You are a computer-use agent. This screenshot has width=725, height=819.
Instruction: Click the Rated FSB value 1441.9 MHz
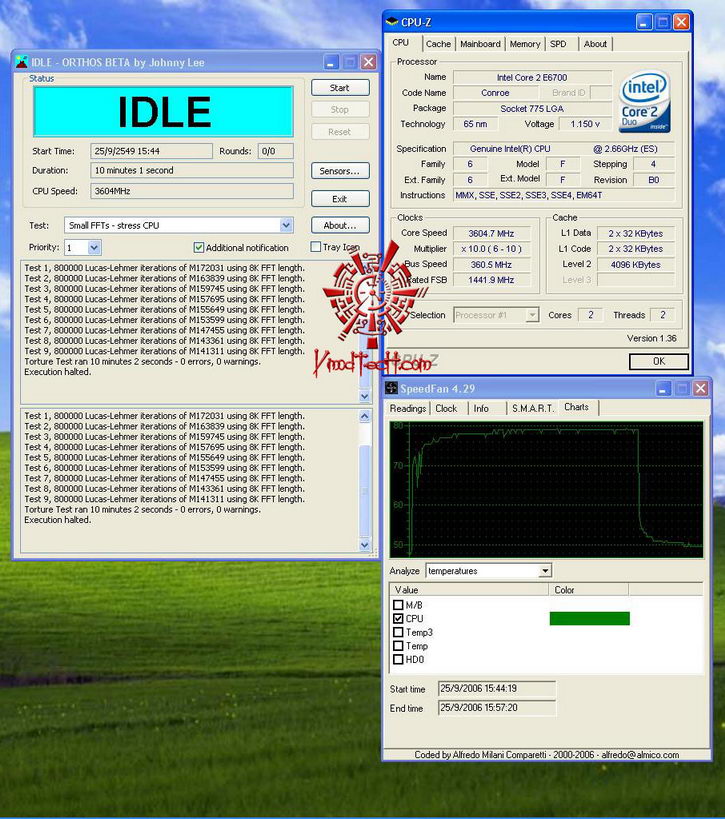[492, 280]
